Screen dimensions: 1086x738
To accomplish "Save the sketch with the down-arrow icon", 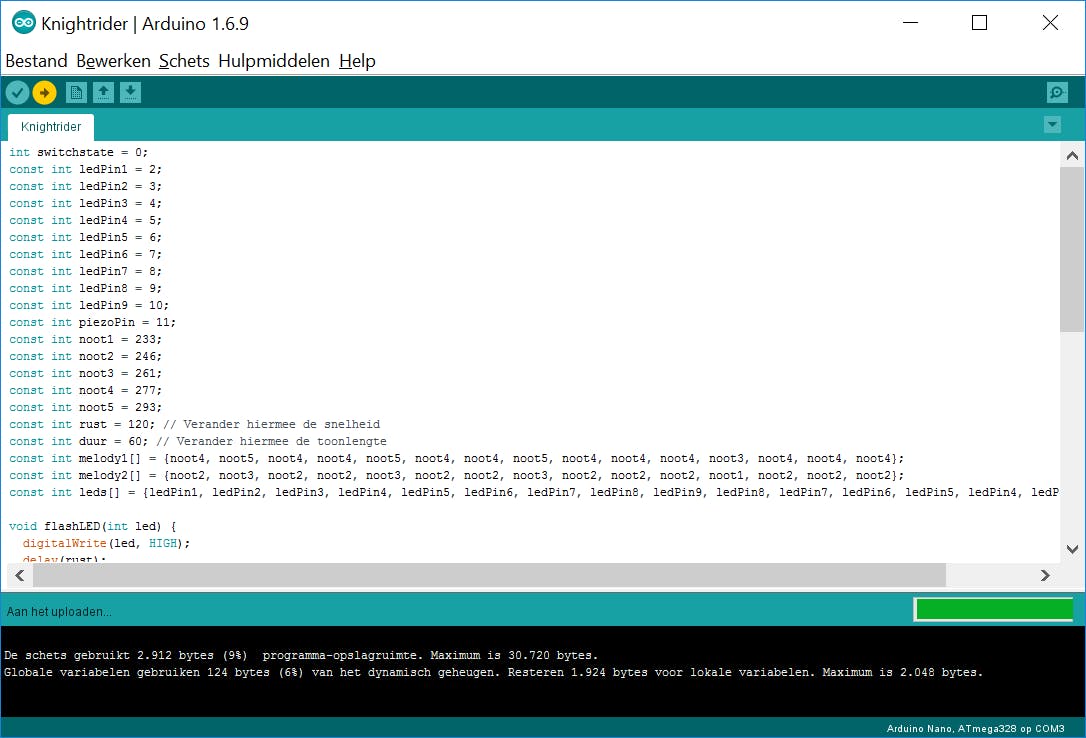I will click(130, 92).
